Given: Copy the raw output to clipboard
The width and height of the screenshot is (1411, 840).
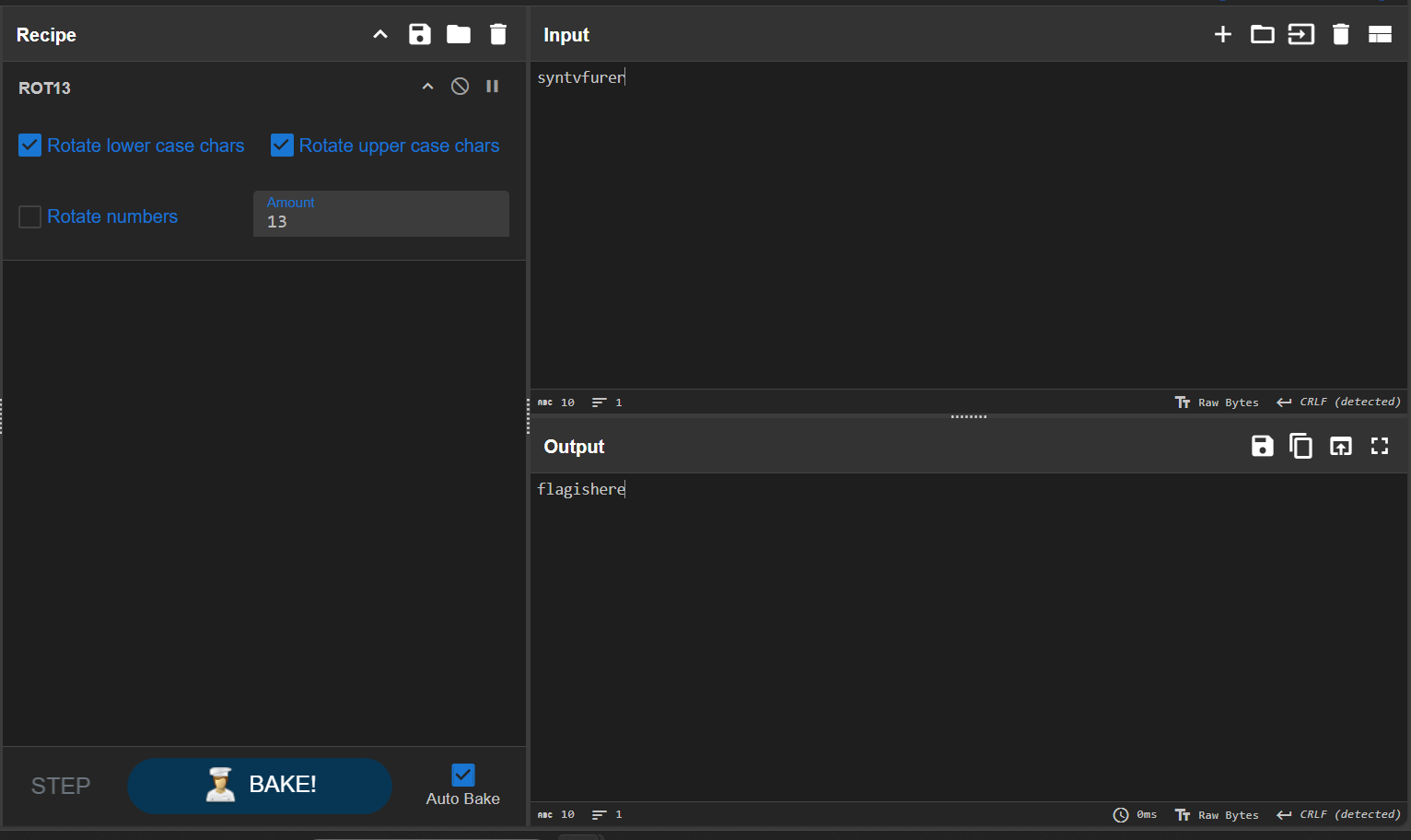Looking at the screenshot, I should [x=1301, y=447].
